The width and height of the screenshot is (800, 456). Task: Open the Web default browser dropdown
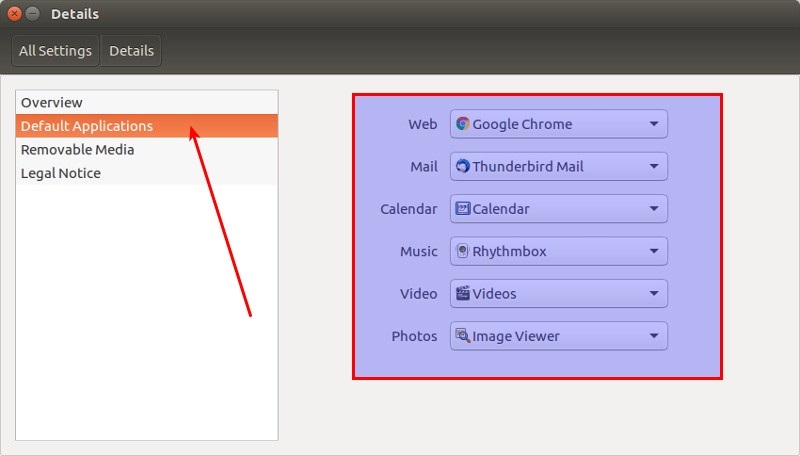point(559,124)
